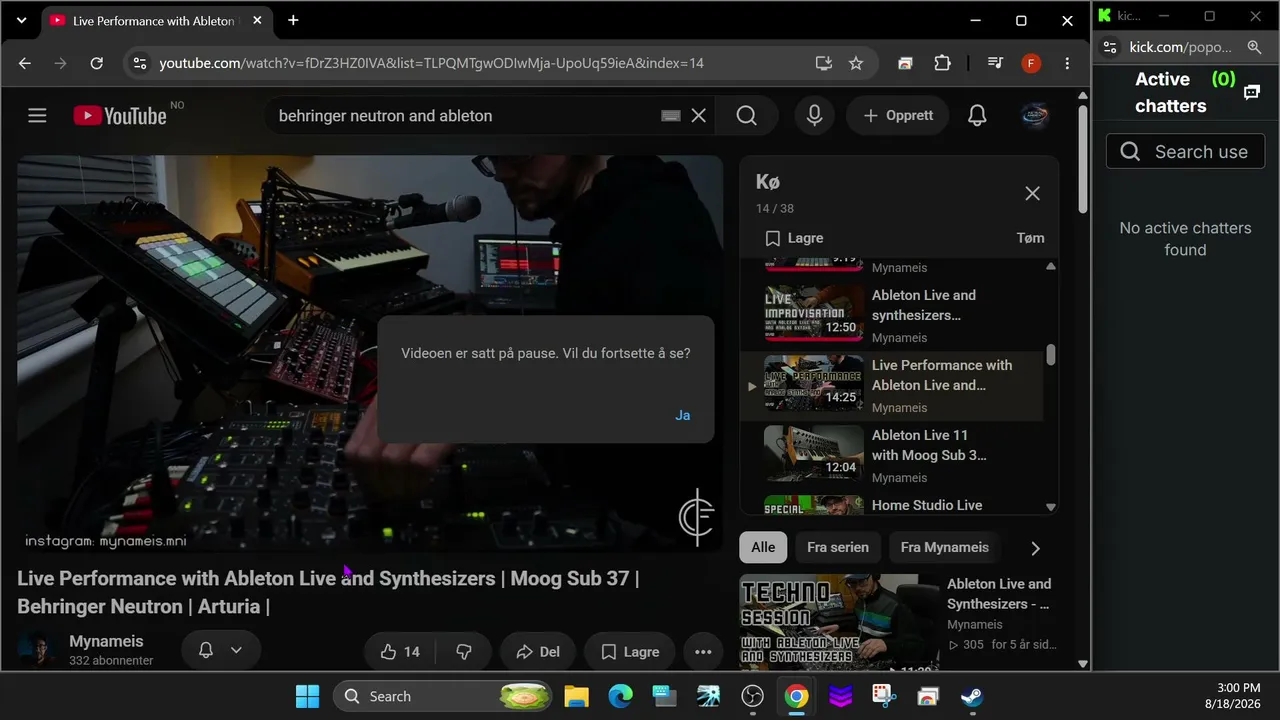
Task: Select Ableton Live and Synthesizers recommended title
Action: click(999, 594)
